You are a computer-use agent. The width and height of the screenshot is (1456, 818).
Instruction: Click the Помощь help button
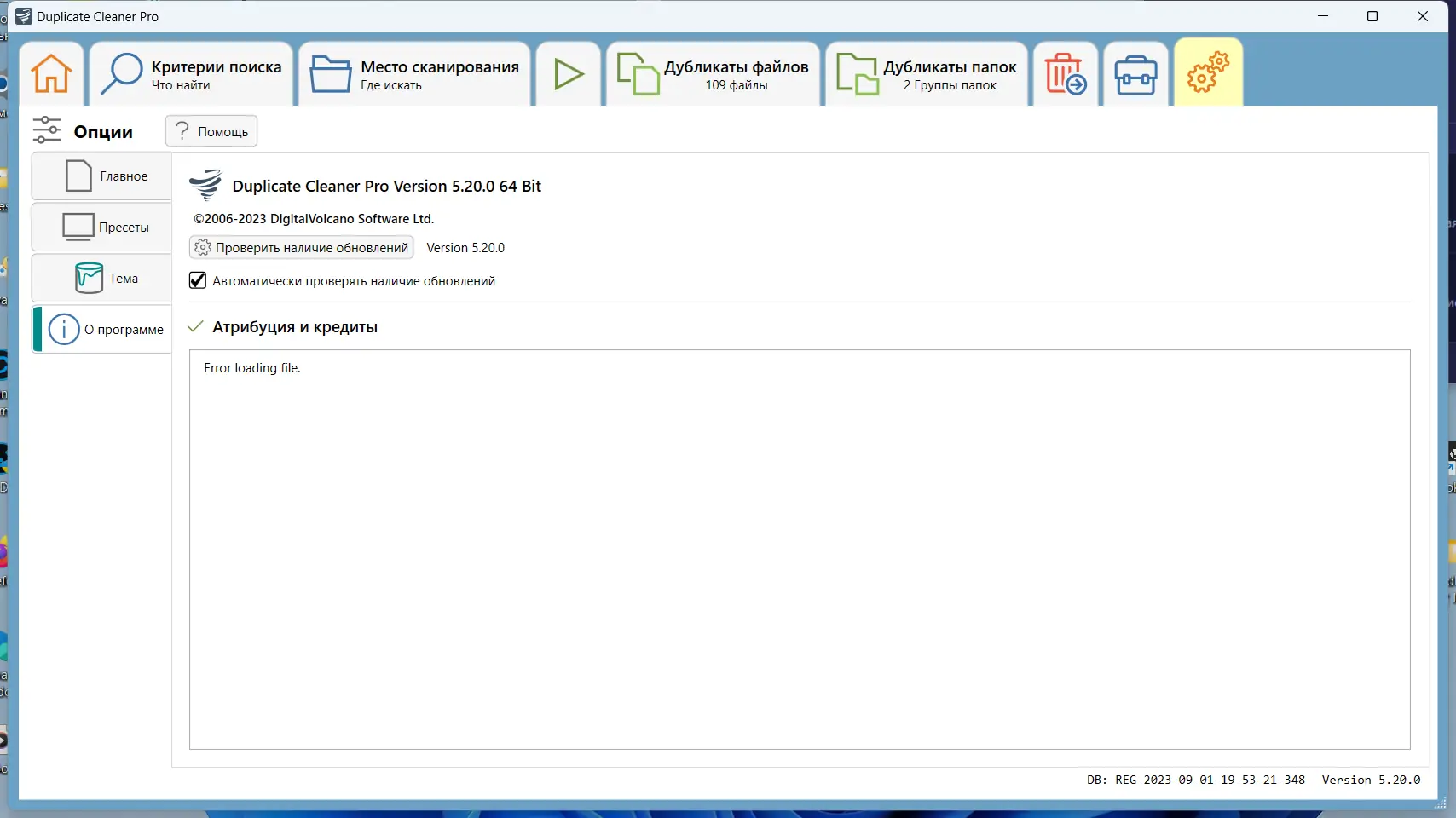tap(211, 131)
